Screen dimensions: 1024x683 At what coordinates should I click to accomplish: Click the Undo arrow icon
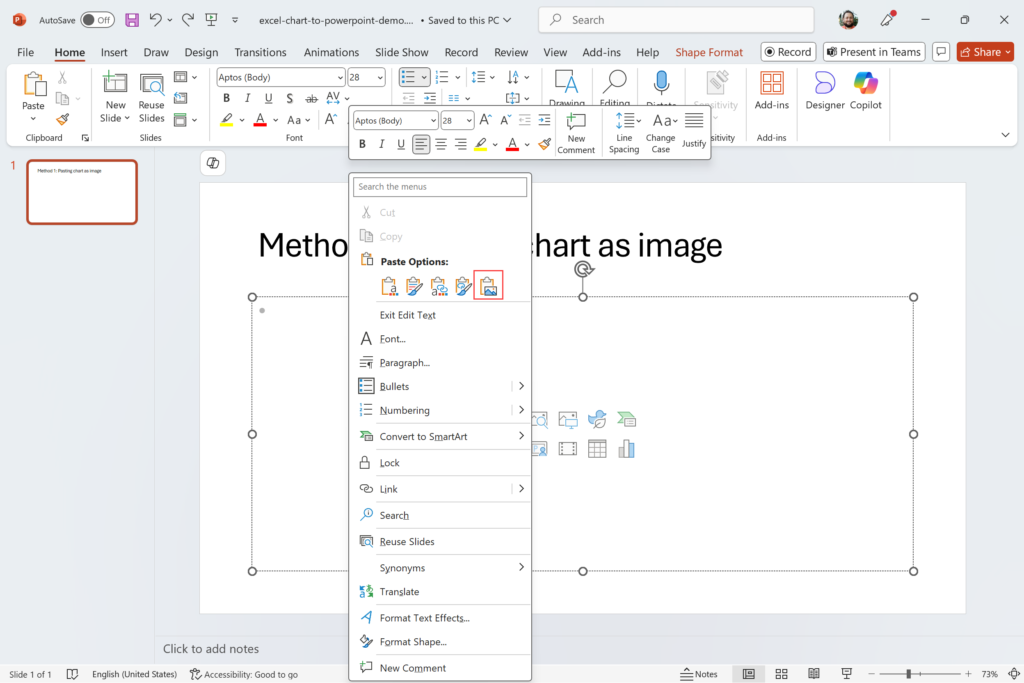point(155,20)
